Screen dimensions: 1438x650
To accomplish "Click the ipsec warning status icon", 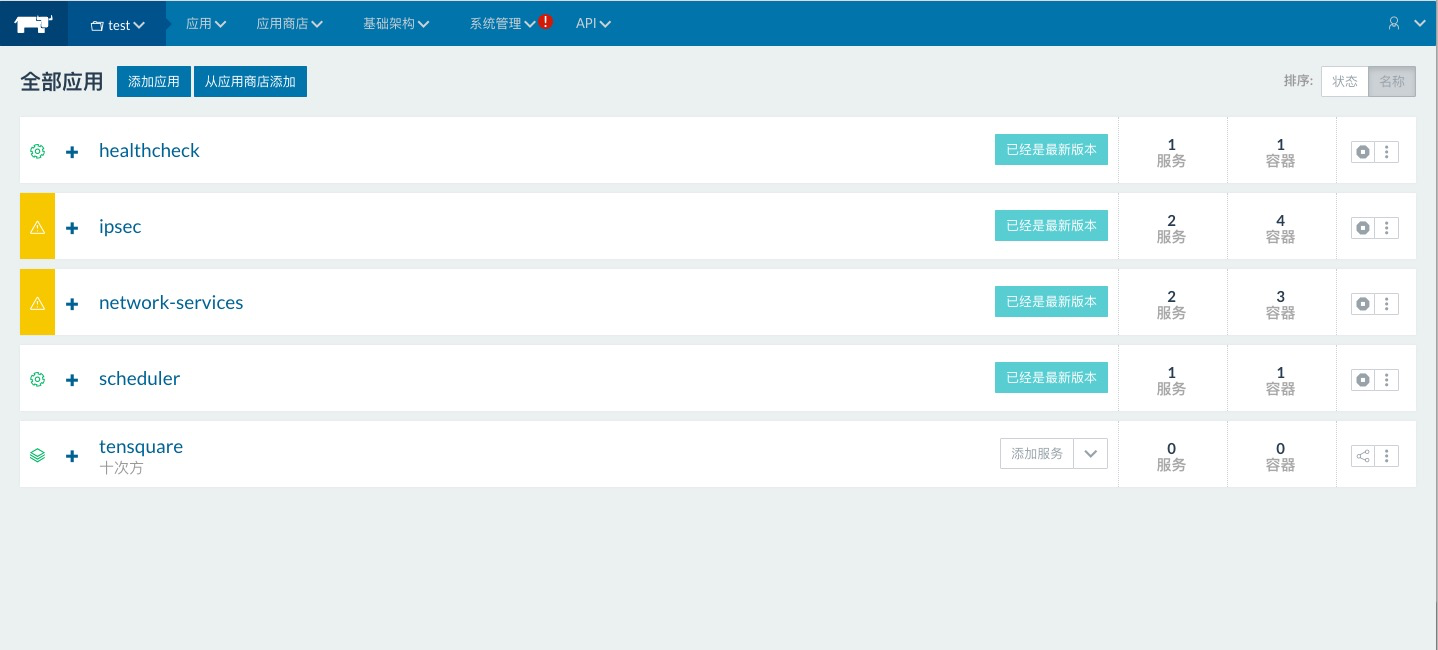I will [x=37, y=227].
